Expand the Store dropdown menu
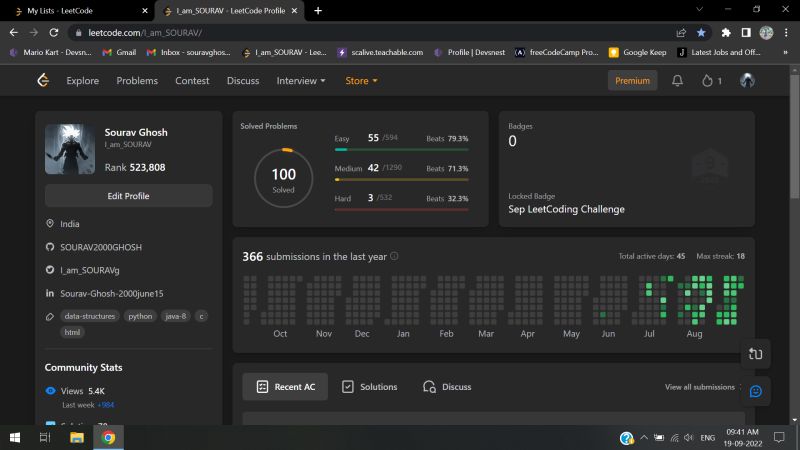Screen dimensions: 800x450 [361, 81]
